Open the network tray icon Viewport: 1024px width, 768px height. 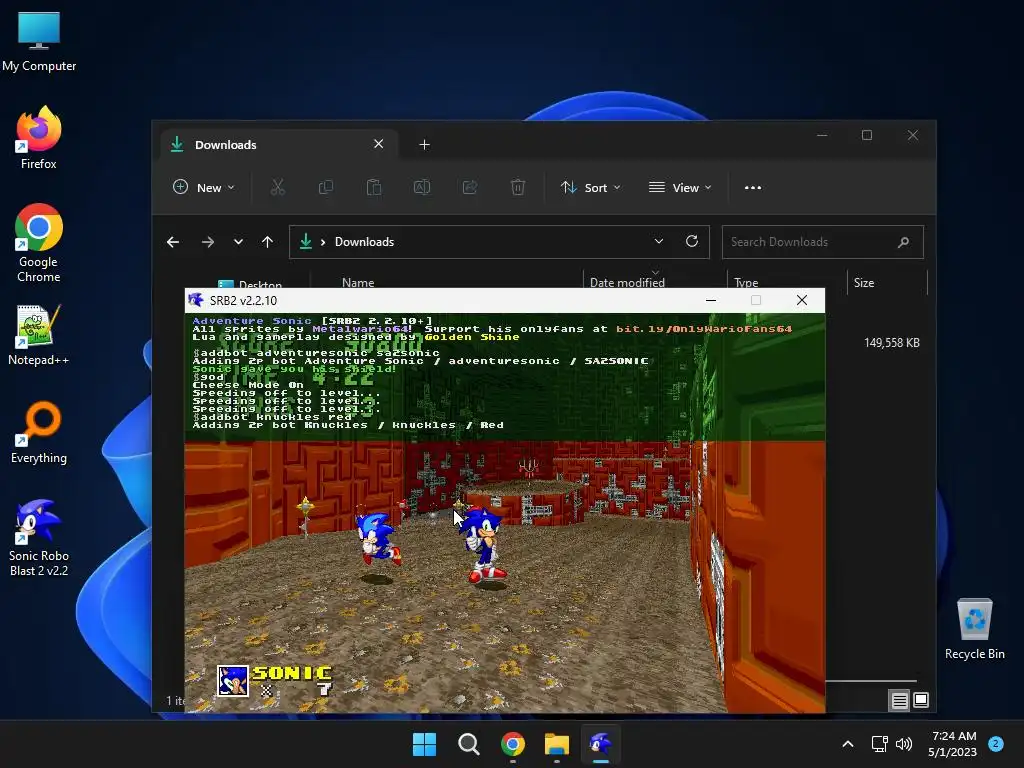pos(880,744)
